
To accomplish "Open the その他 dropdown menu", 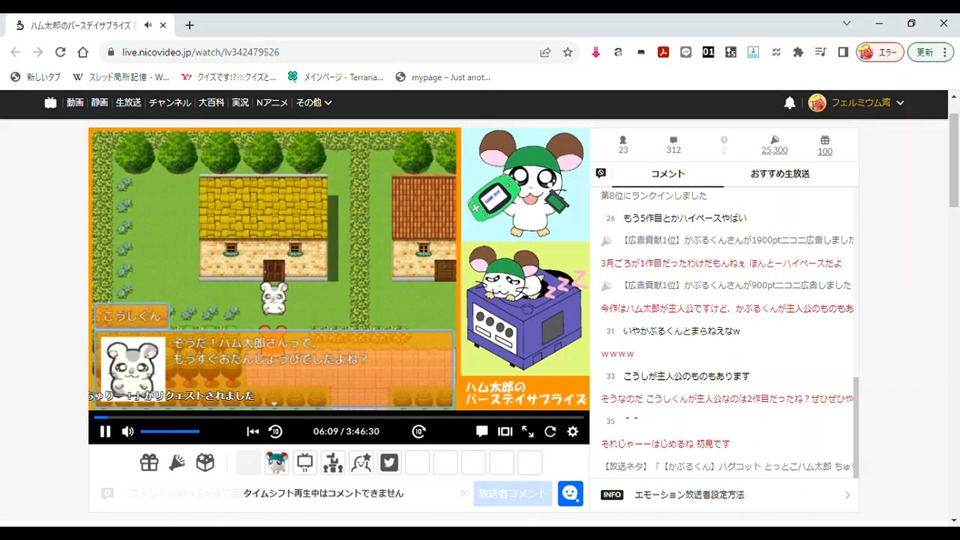I will (x=313, y=103).
